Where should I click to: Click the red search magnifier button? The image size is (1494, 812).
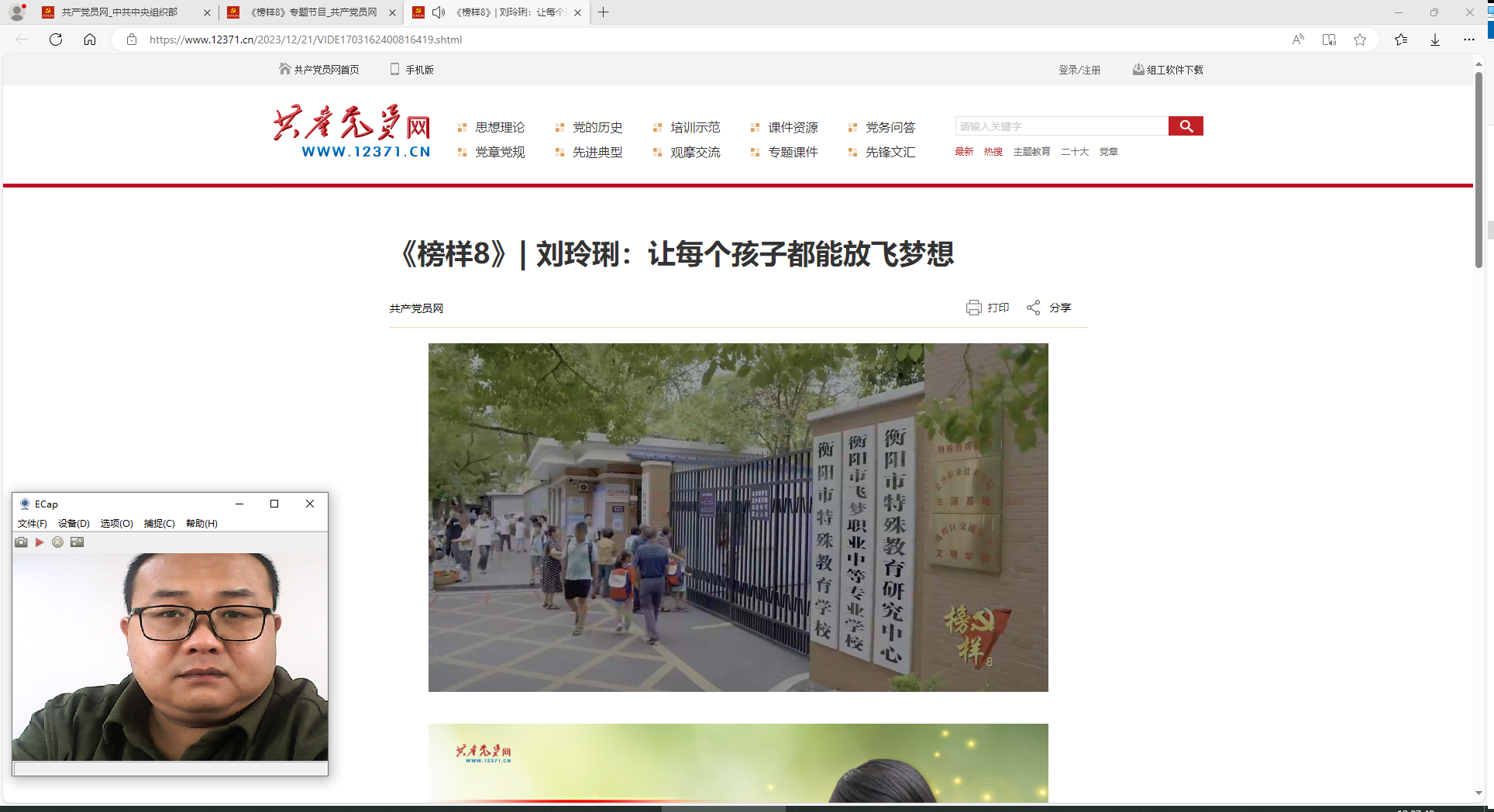coord(1186,126)
